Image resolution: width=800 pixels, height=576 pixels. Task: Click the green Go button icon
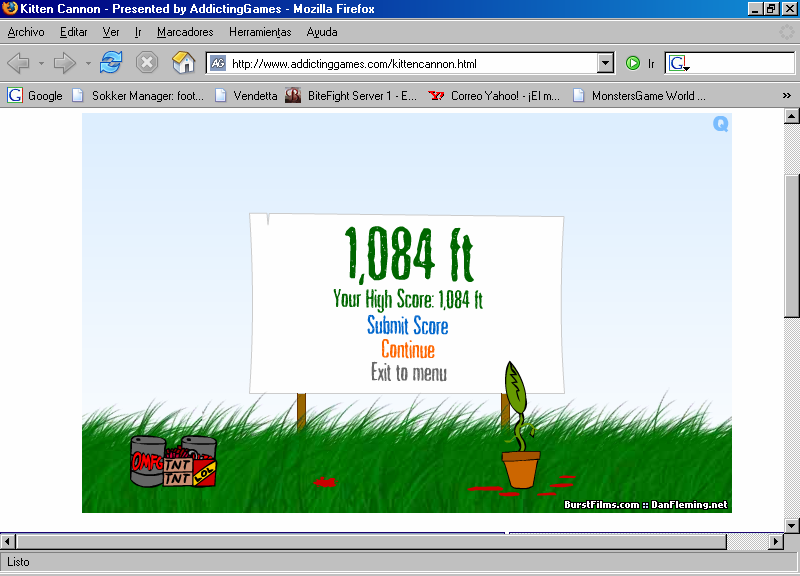(x=633, y=63)
